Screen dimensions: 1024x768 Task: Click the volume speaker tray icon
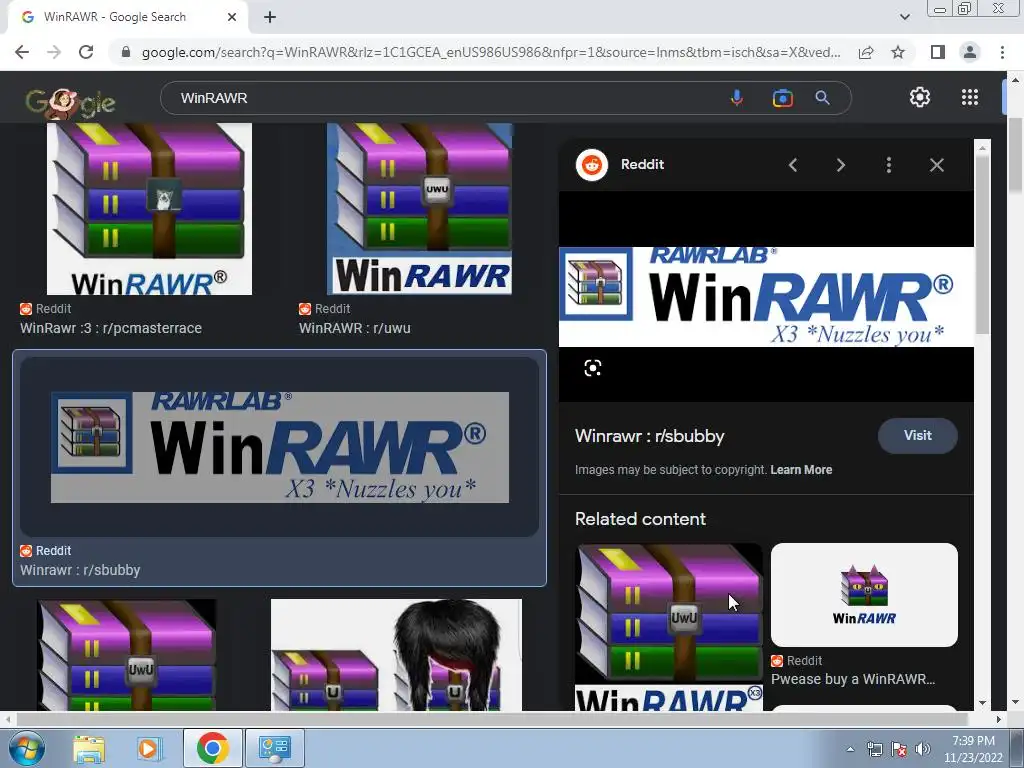(x=923, y=749)
